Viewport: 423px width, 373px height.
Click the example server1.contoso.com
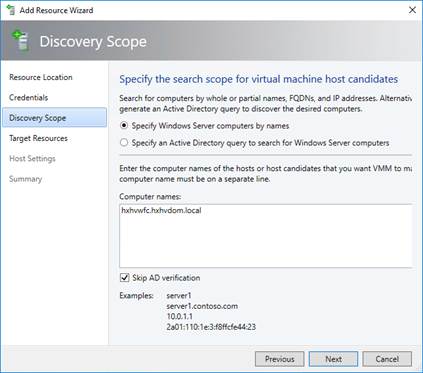click(202, 306)
